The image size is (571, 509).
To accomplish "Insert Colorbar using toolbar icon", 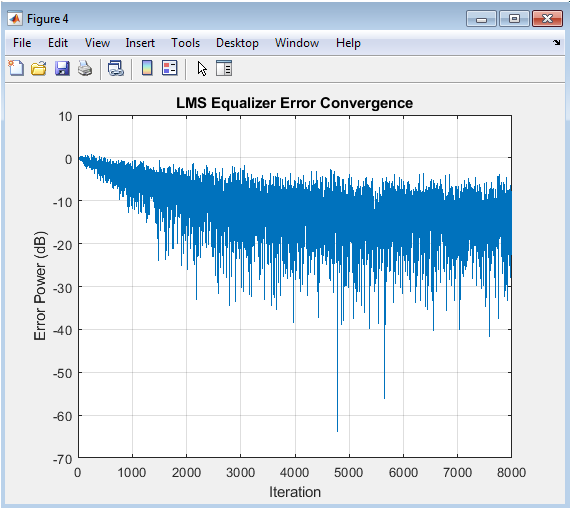I will point(147,68).
